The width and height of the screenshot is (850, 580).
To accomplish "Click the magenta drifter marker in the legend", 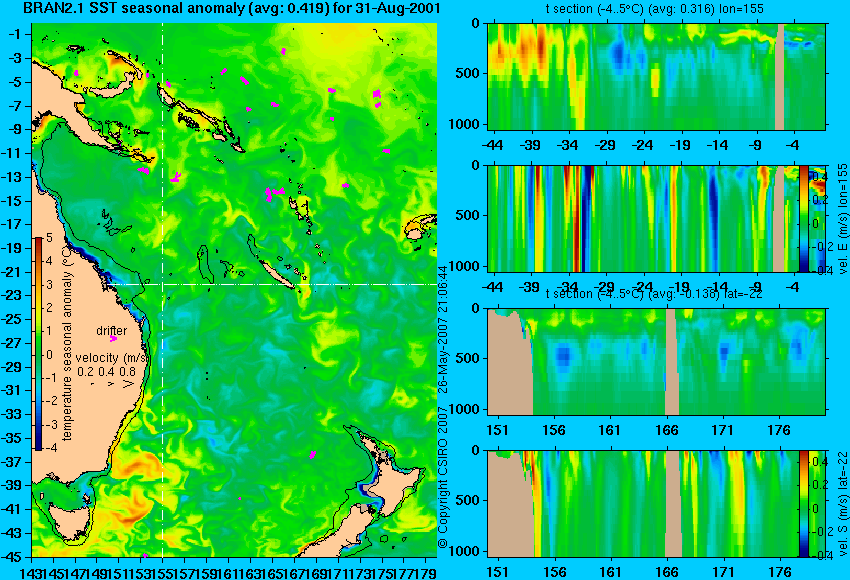I will (x=113, y=339).
